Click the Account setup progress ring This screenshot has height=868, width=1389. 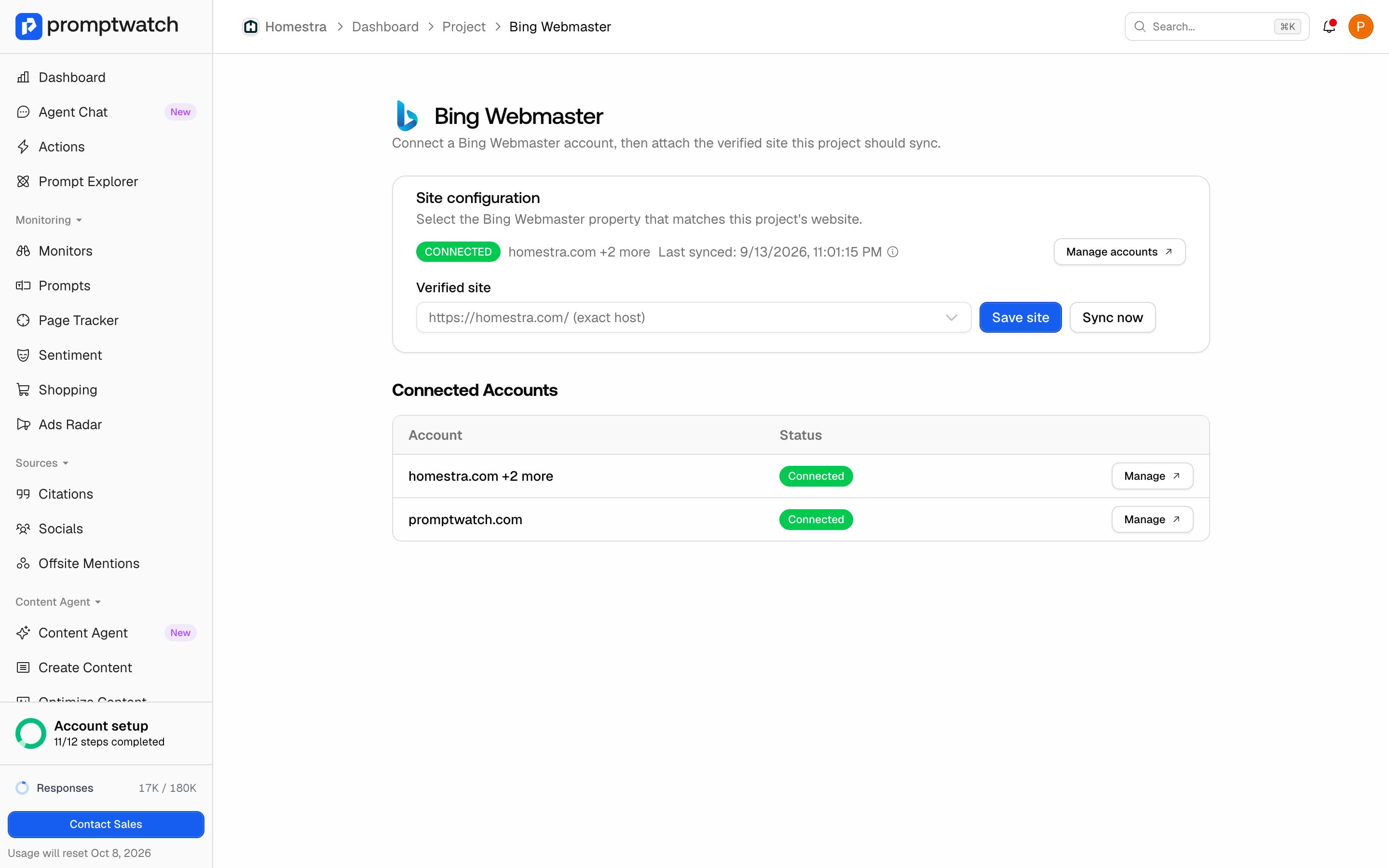30,733
